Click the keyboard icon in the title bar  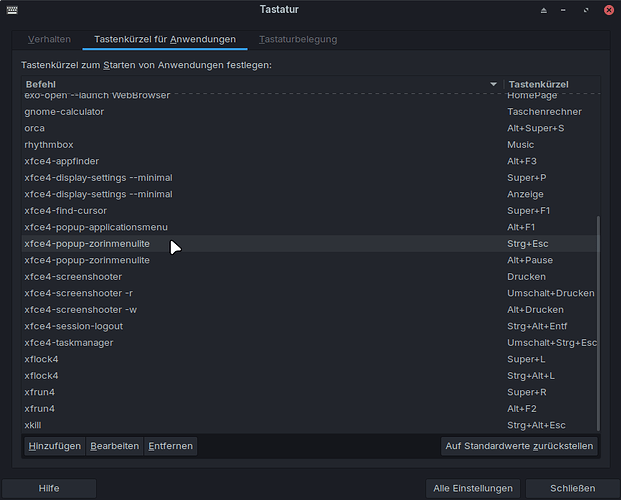[11, 10]
